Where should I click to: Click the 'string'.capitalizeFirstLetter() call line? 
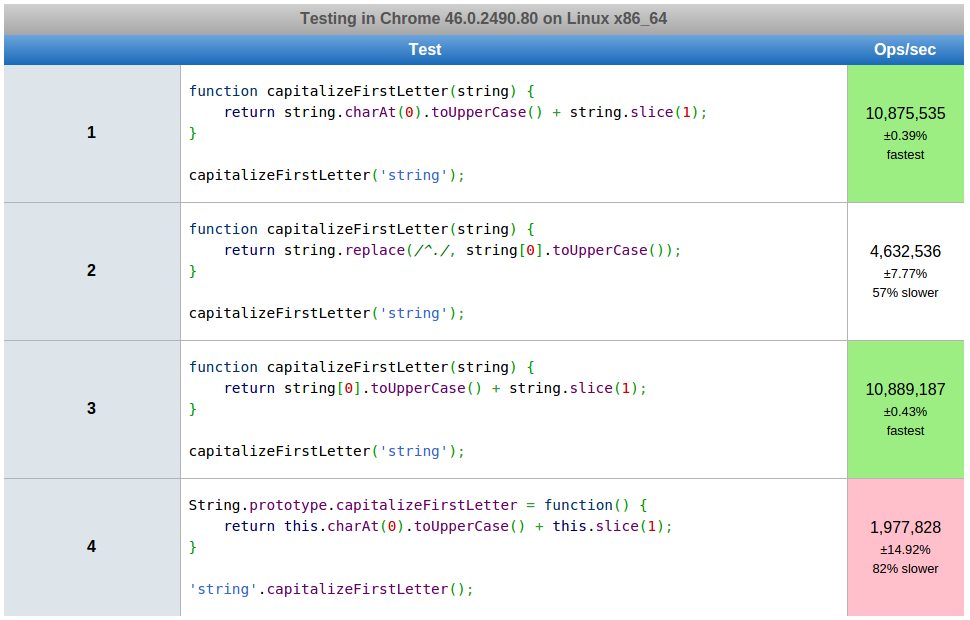pos(331,589)
